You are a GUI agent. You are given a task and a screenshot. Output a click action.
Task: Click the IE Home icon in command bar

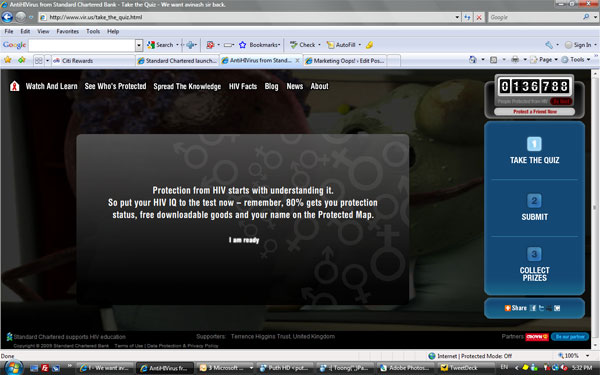[x=473, y=59]
